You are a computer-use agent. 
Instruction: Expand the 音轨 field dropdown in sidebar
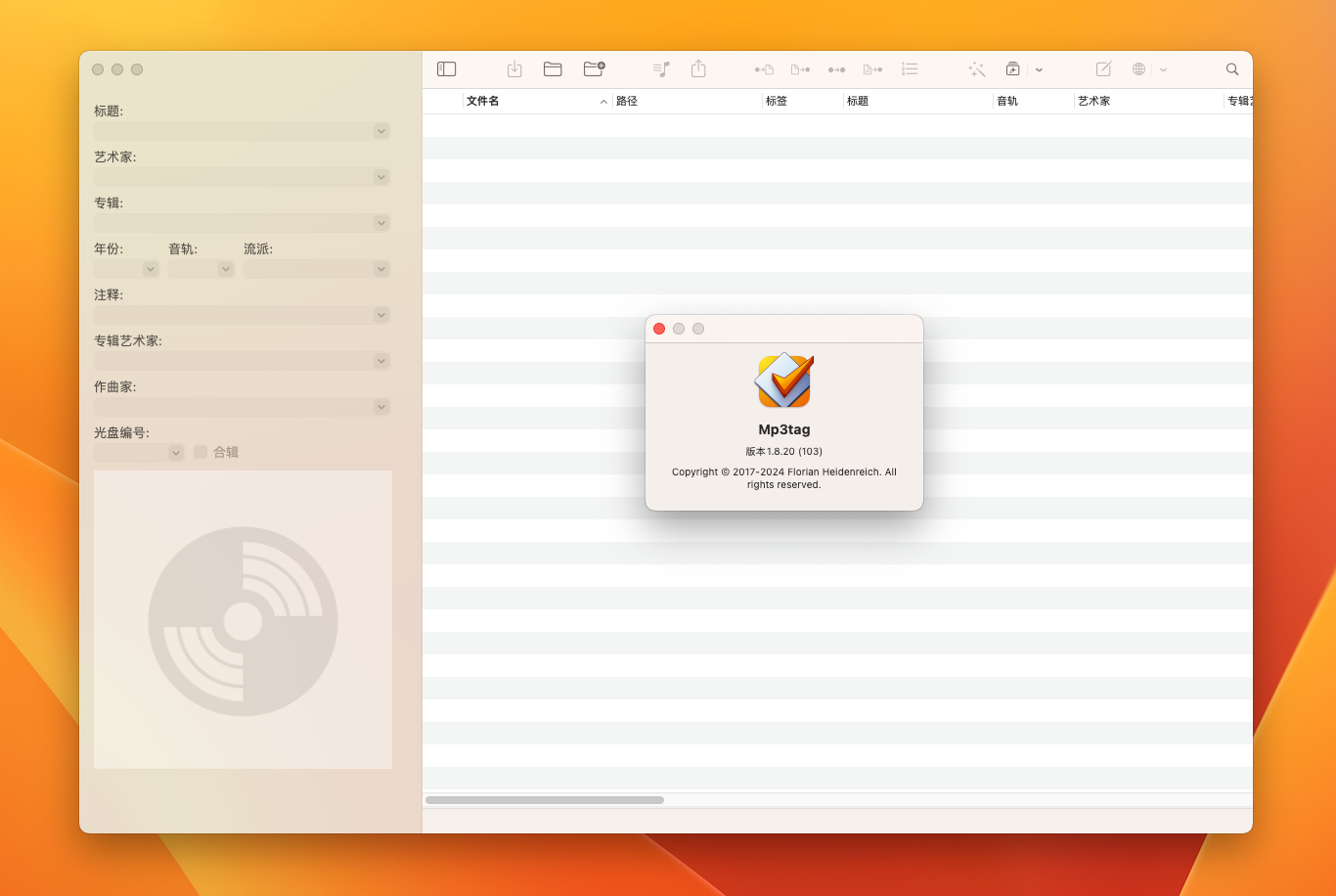pos(226,269)
